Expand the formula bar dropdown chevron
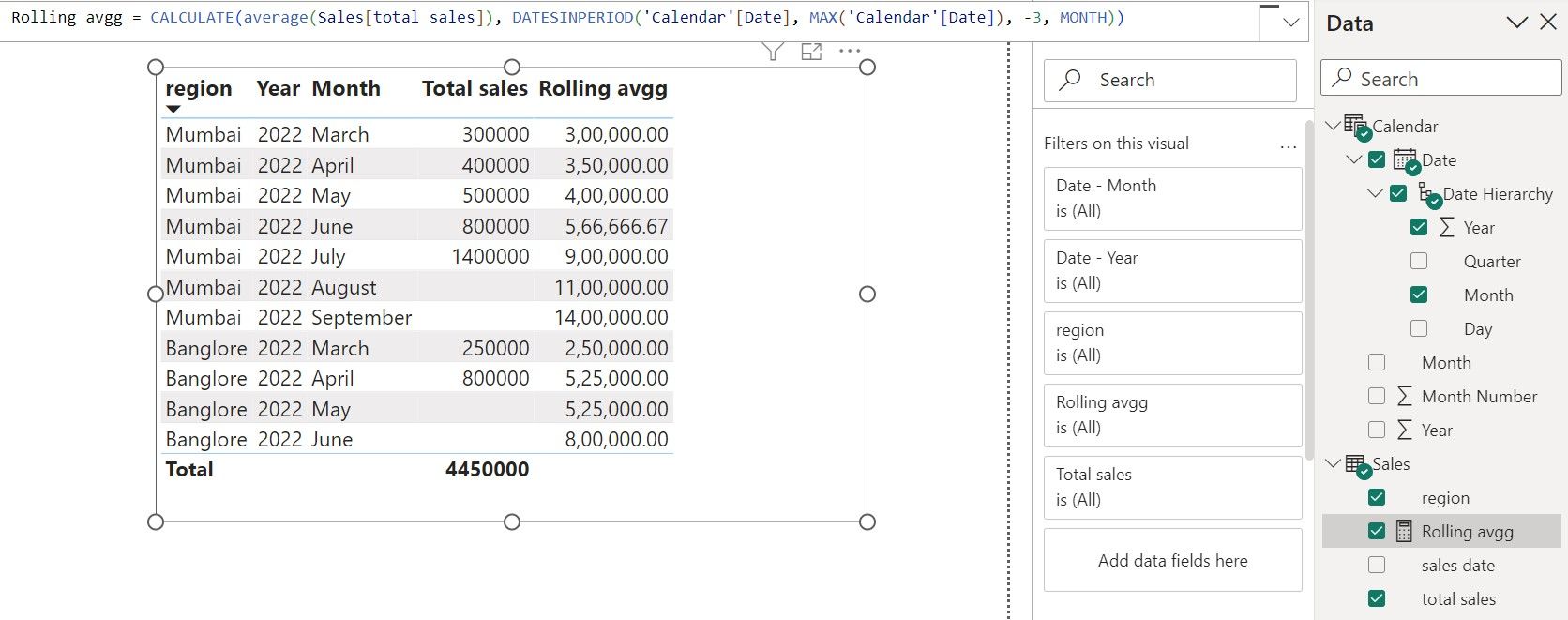 tap(1291, 23)
